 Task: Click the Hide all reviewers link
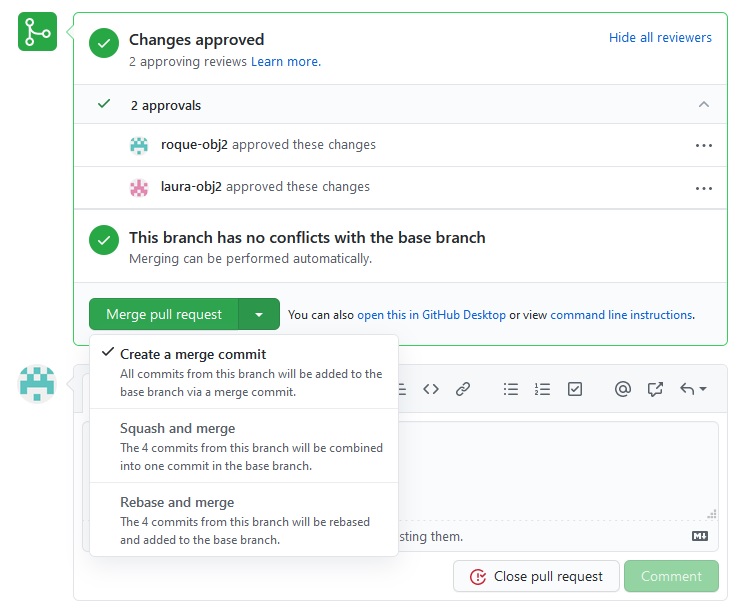(x=660, y=38)
